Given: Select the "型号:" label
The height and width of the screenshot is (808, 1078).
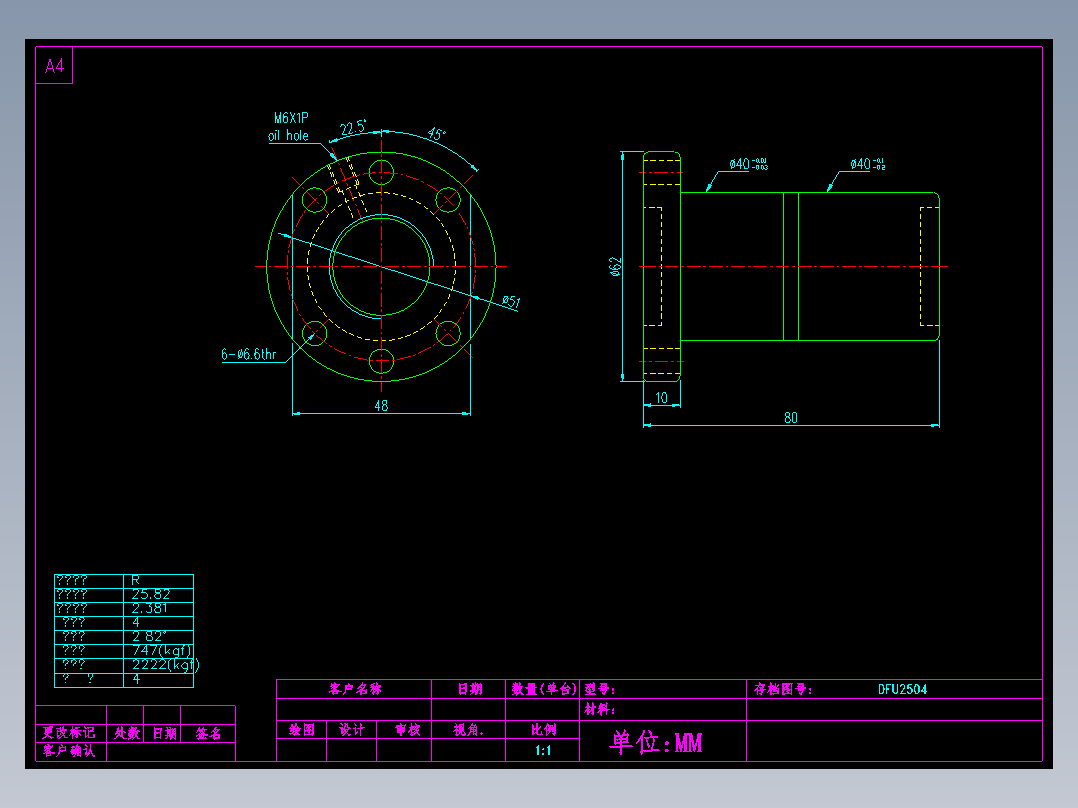Looking at the screenshot, I should (x=600, y=689).
